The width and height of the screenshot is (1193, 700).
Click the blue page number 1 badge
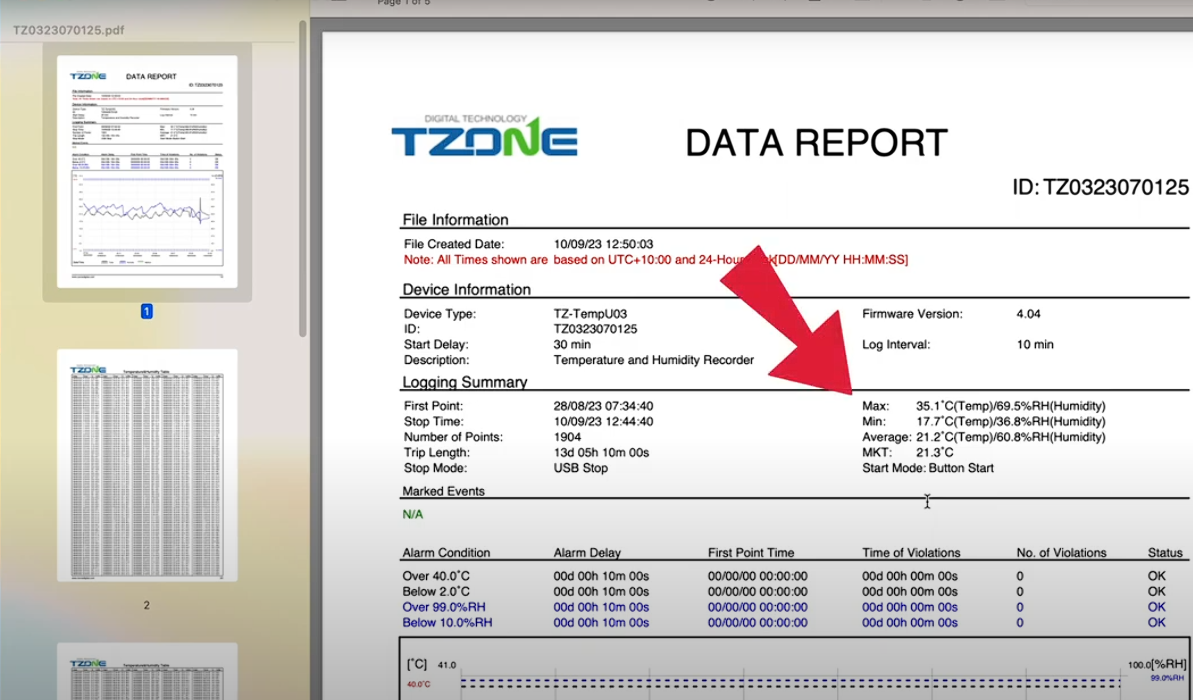[x=147, y=312]
